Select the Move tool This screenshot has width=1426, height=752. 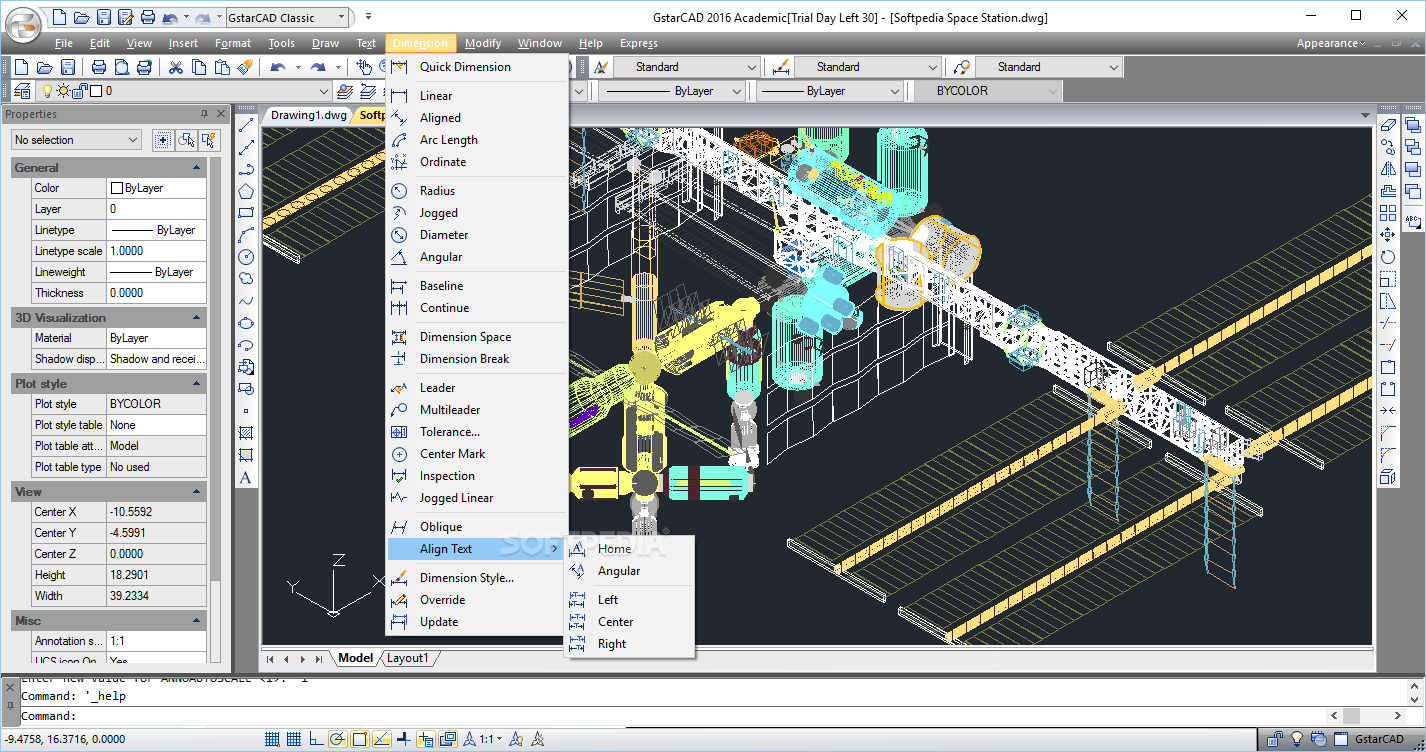point(1387,235)
